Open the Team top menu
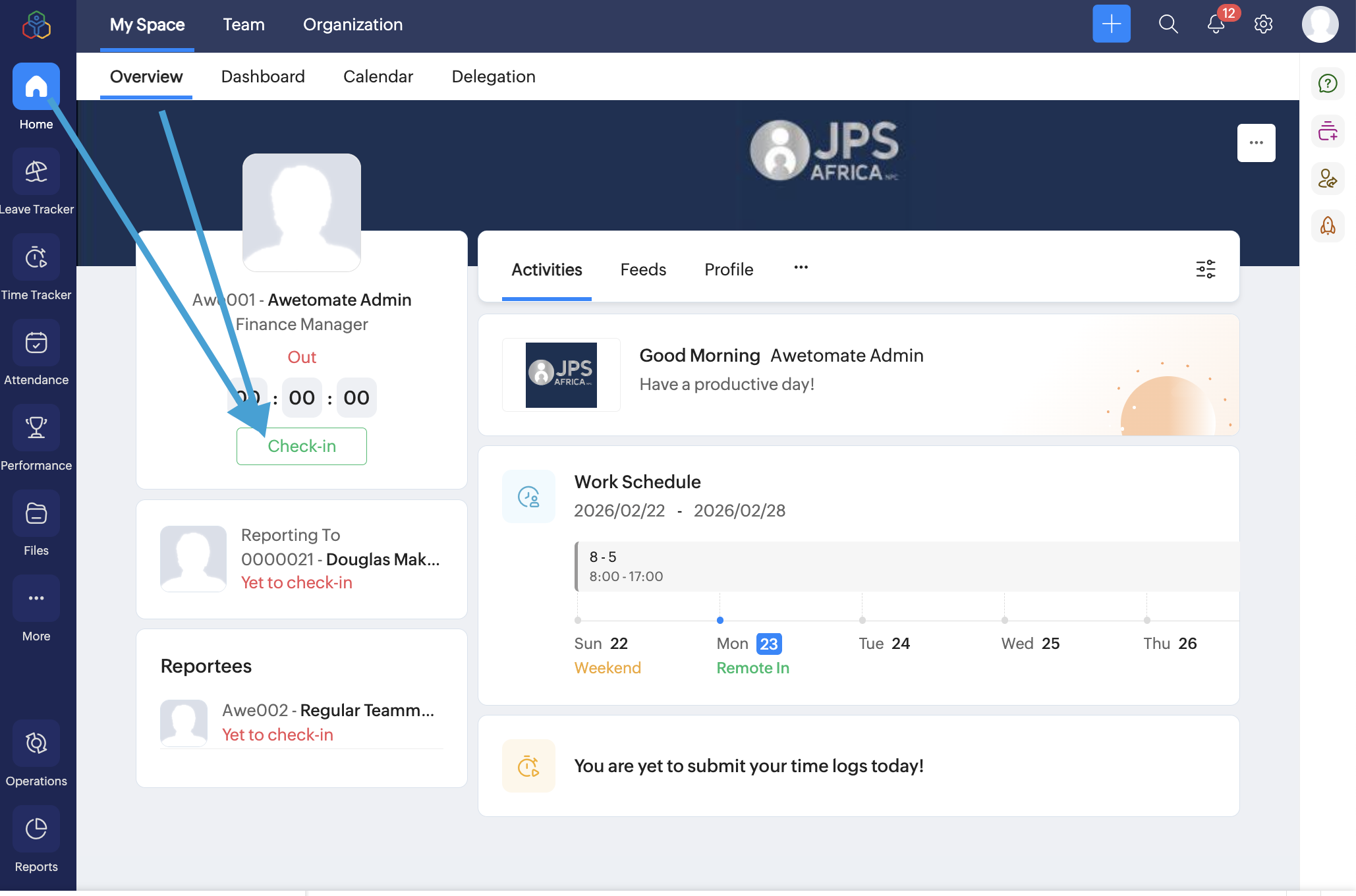The image size is (1356, 896). click(243, 24)
